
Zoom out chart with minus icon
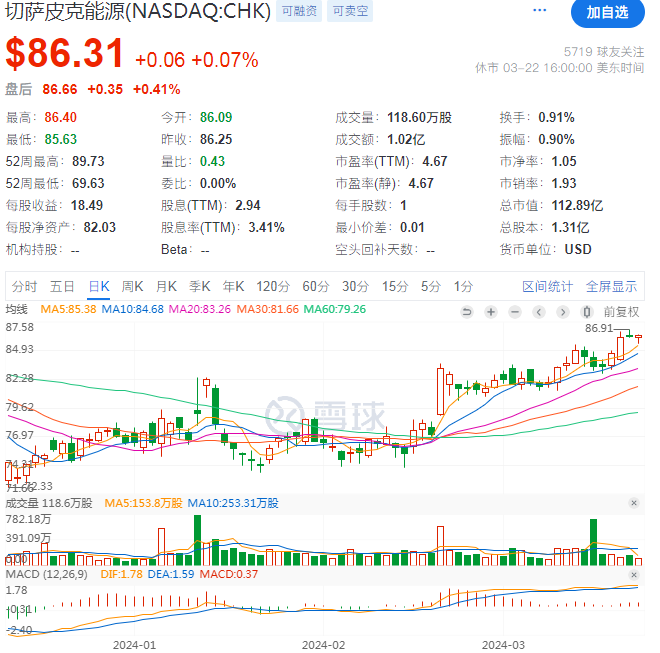515,312
